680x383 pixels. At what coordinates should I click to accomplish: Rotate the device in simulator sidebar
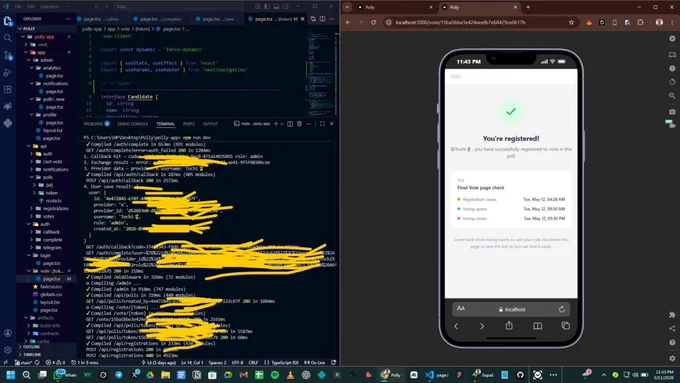coord(672,82)
